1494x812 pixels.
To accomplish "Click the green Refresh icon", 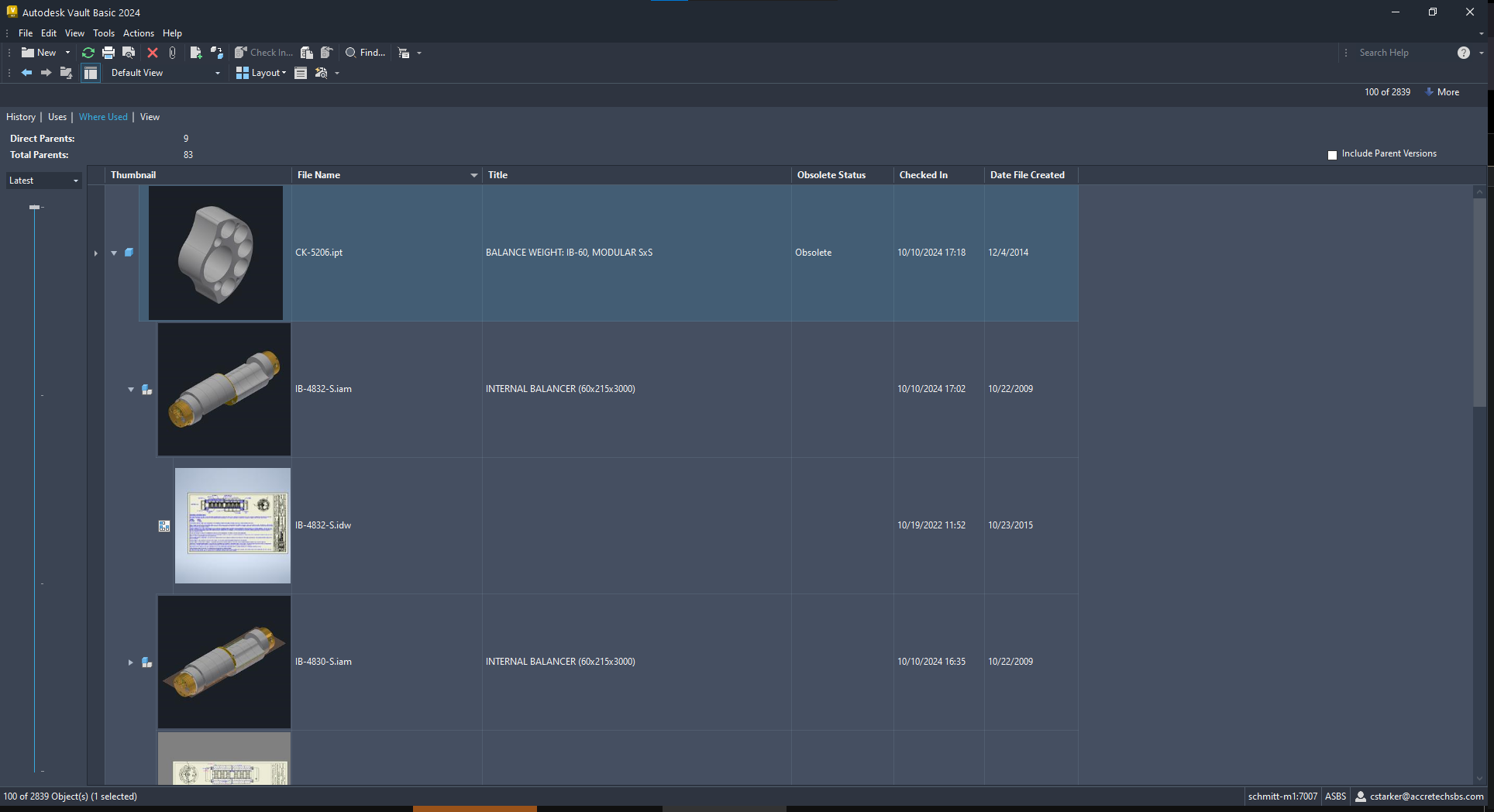I will (88, 53).
